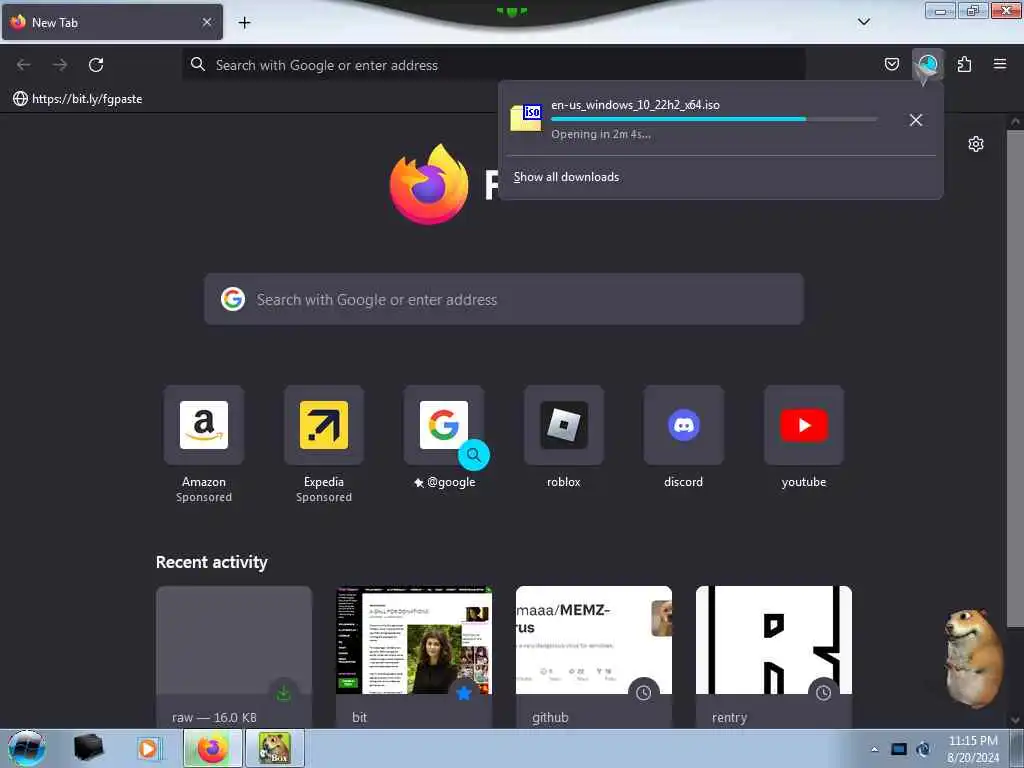Click the forward navigation arrow

(60, 65)
